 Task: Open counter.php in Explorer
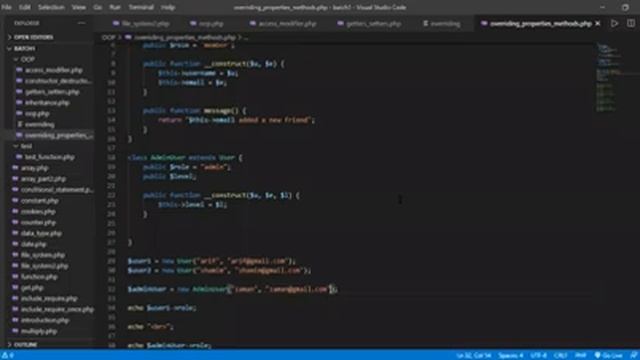tap(38, 222)
